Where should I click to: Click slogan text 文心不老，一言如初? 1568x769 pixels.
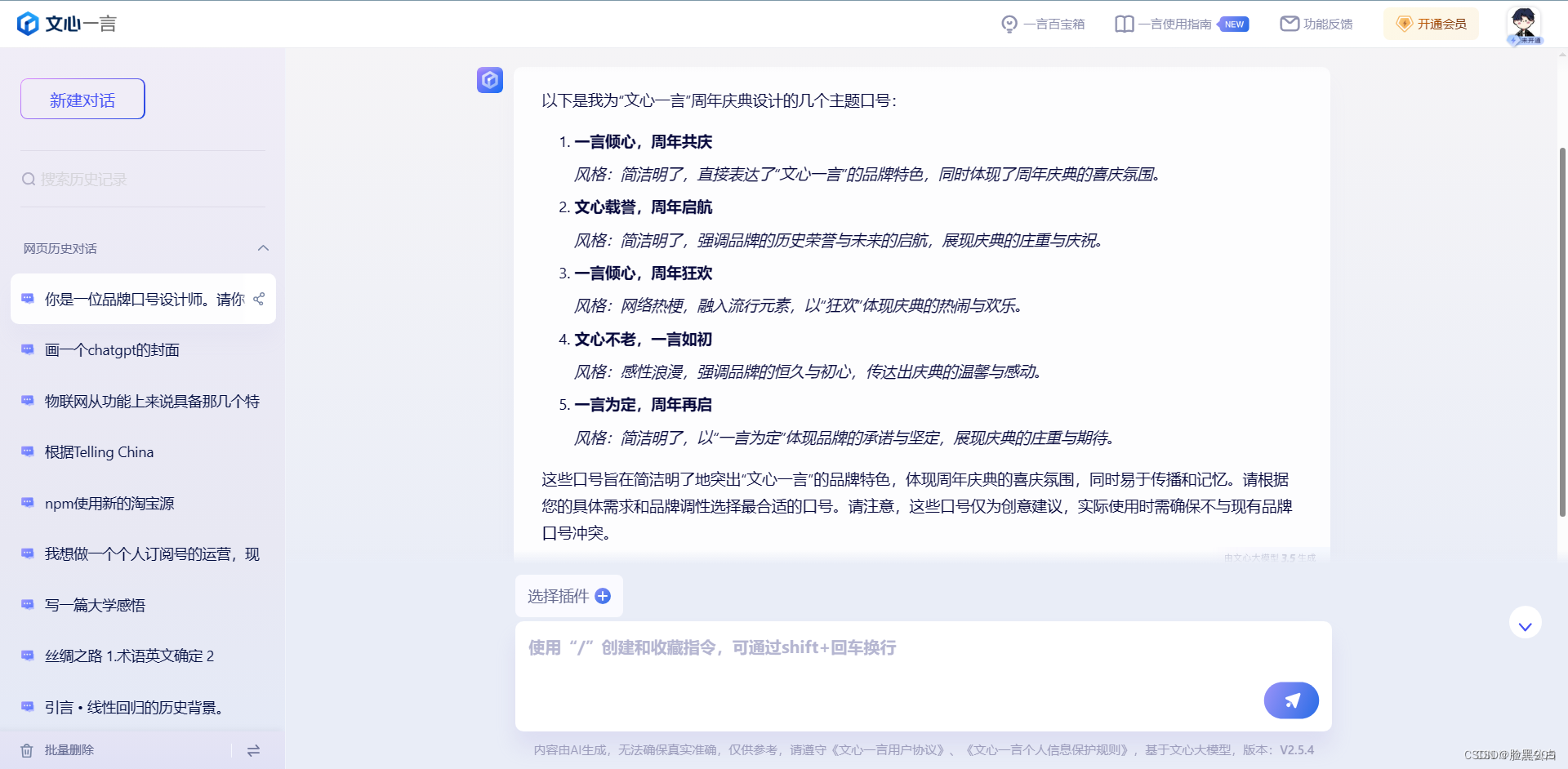644,340
